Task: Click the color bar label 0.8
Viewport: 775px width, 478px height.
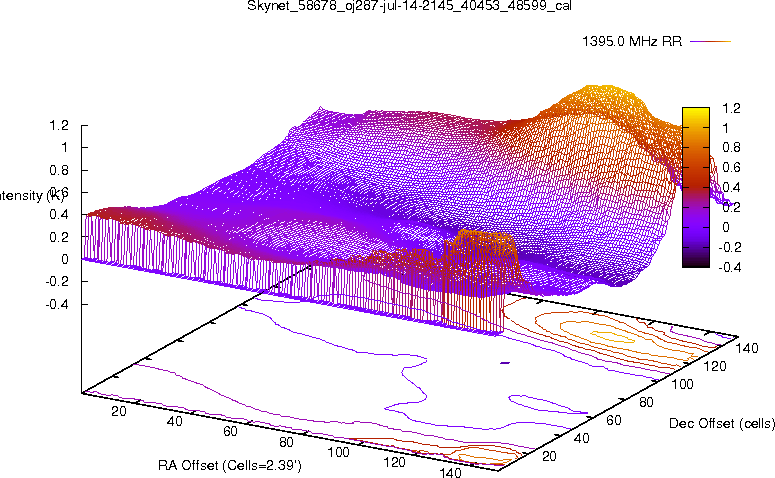Action: click(731, 148)
